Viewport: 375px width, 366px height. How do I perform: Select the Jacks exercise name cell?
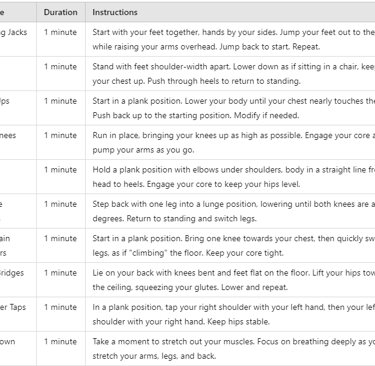[18, 39]
